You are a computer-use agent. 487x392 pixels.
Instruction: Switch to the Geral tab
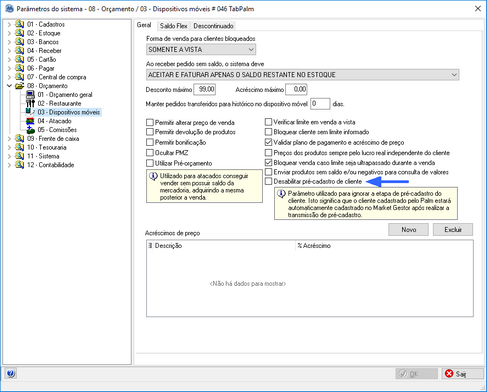coord(144,25)
